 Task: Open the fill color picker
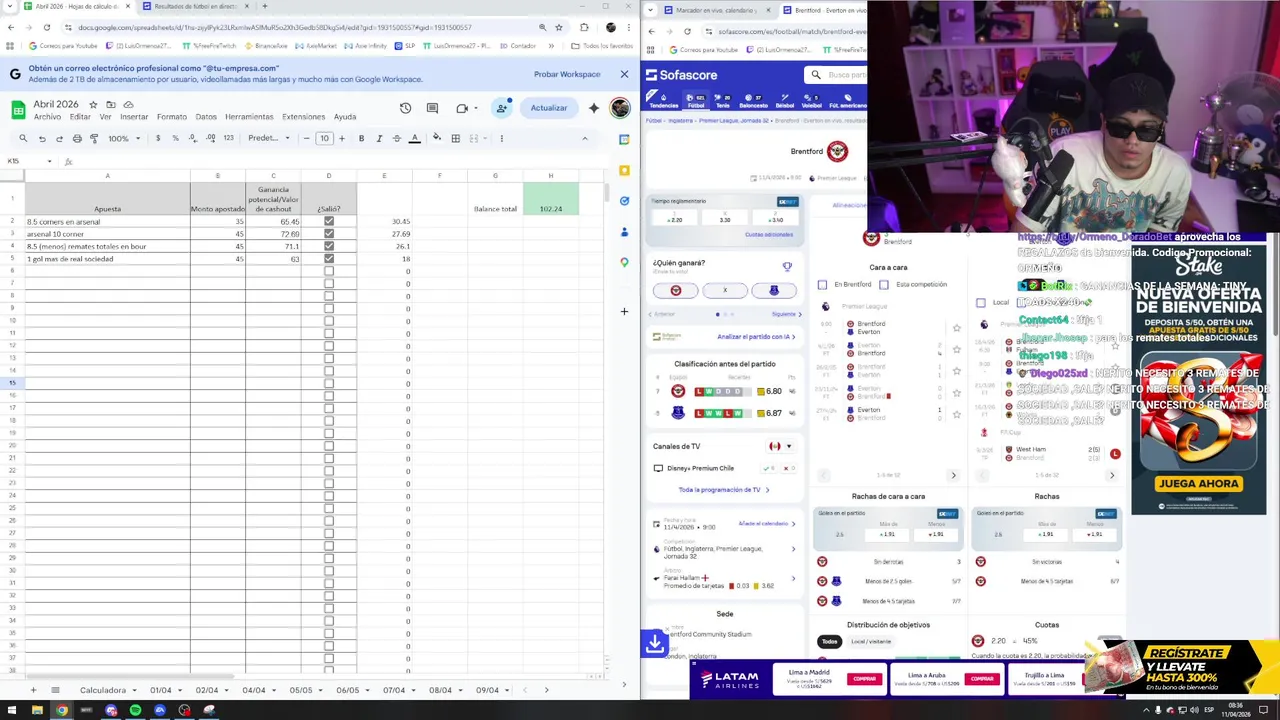[437, 138]
